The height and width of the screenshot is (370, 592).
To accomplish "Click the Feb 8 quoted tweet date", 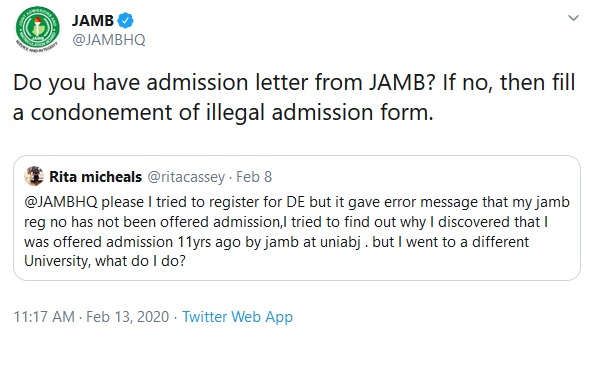I will tap(254, 177).
